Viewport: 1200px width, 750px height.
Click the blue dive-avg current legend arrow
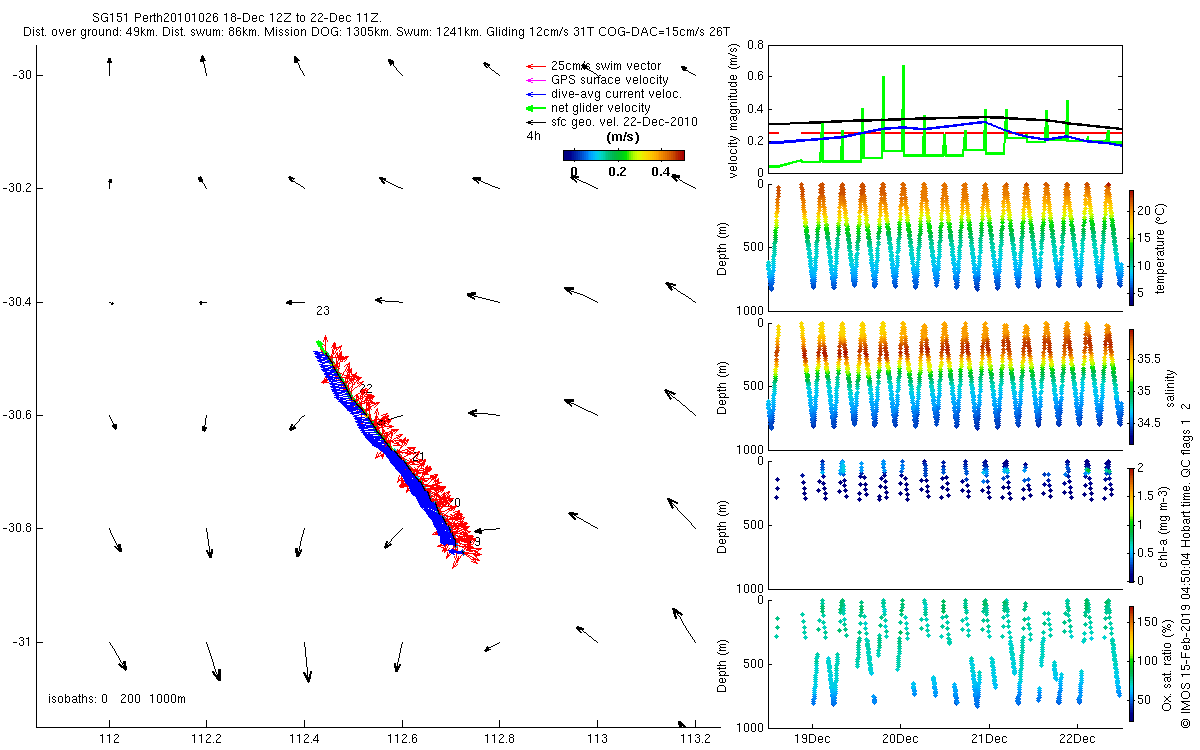535,94
